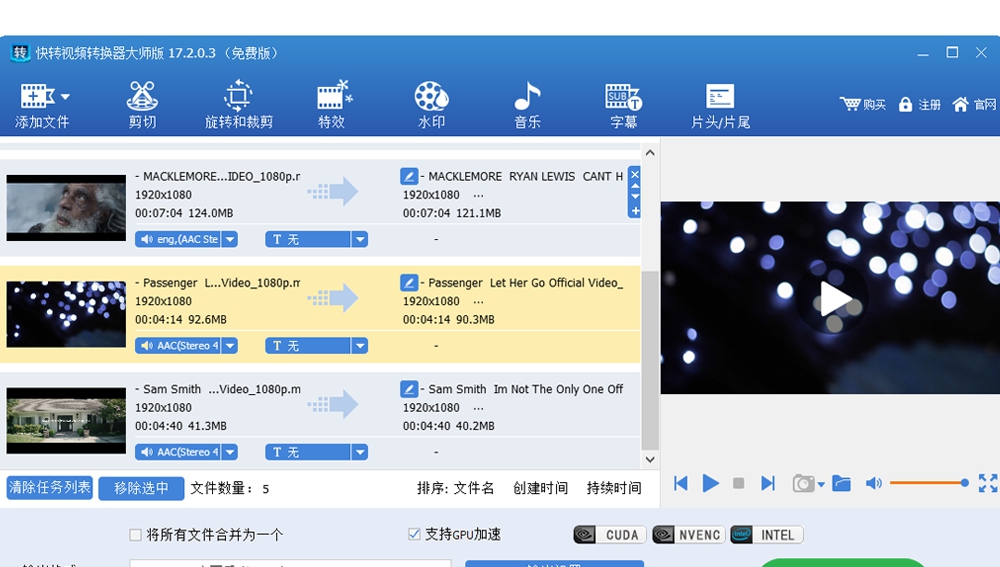Screen dimensions: 1000x567
Task: Move MACKLEMORE item up in list
Action: point(635,186)
